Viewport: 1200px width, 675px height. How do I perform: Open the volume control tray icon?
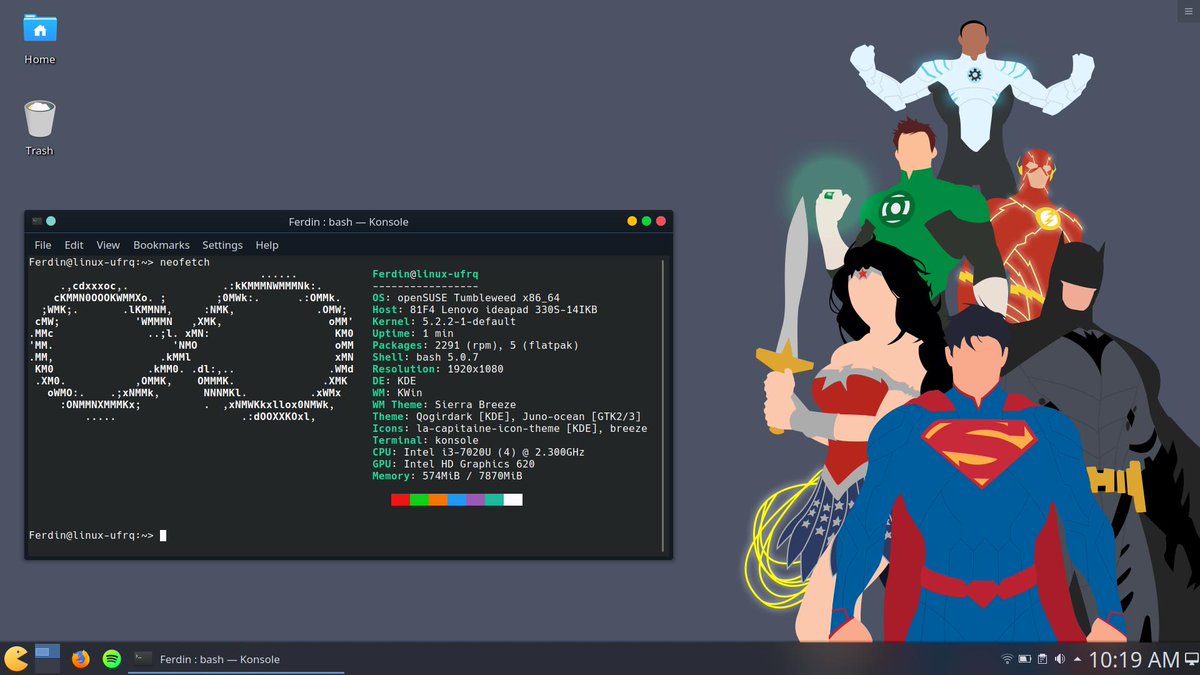tap(1059, 659)
